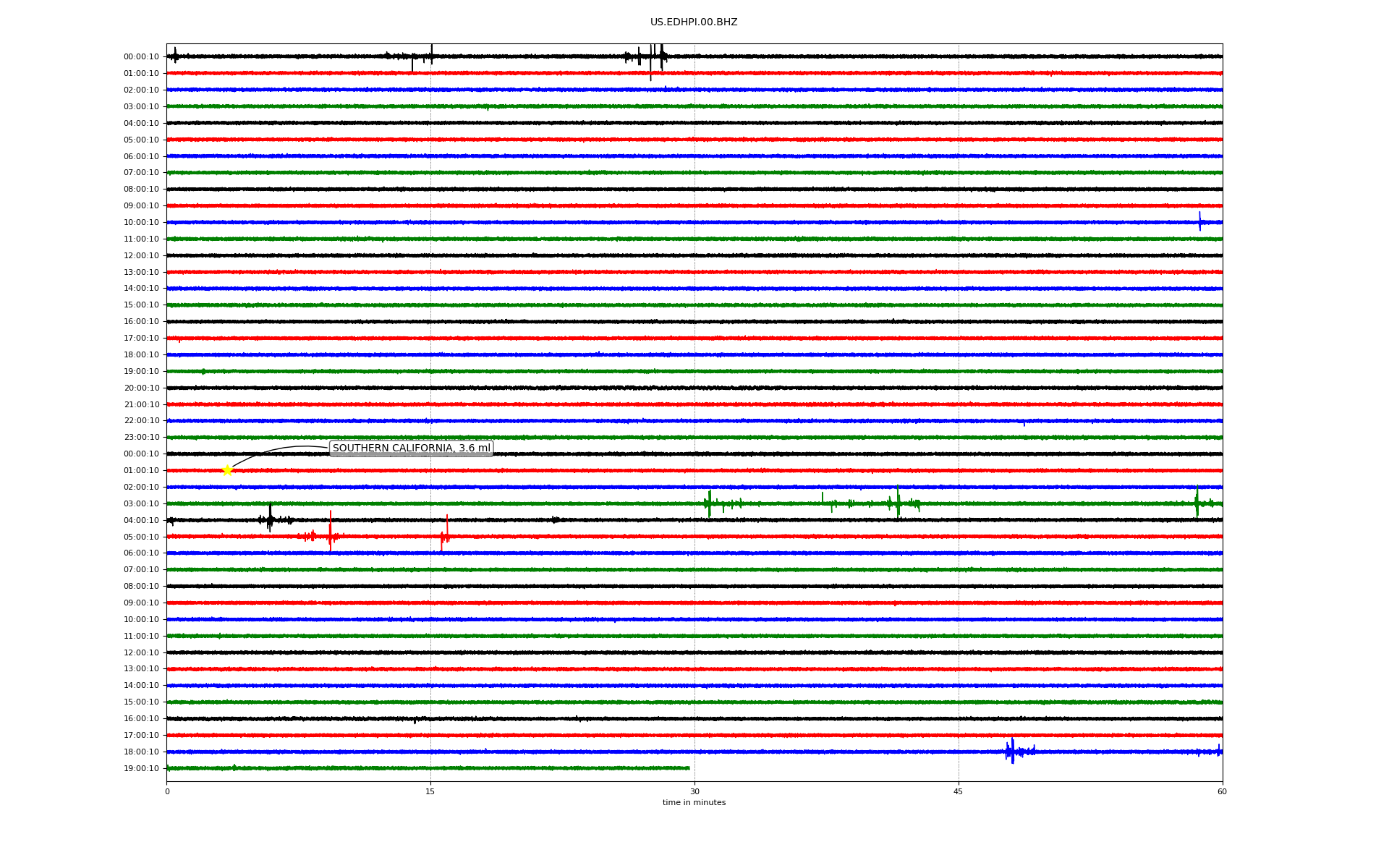This screenshot has height=868, width=1389.
Task: Click the 22:00:10 row time label
Action: click(x=141, y=421)
